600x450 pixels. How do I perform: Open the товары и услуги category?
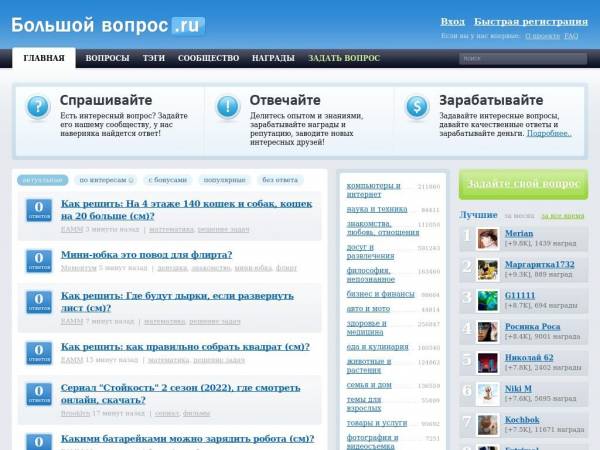(x=377, y=423)
